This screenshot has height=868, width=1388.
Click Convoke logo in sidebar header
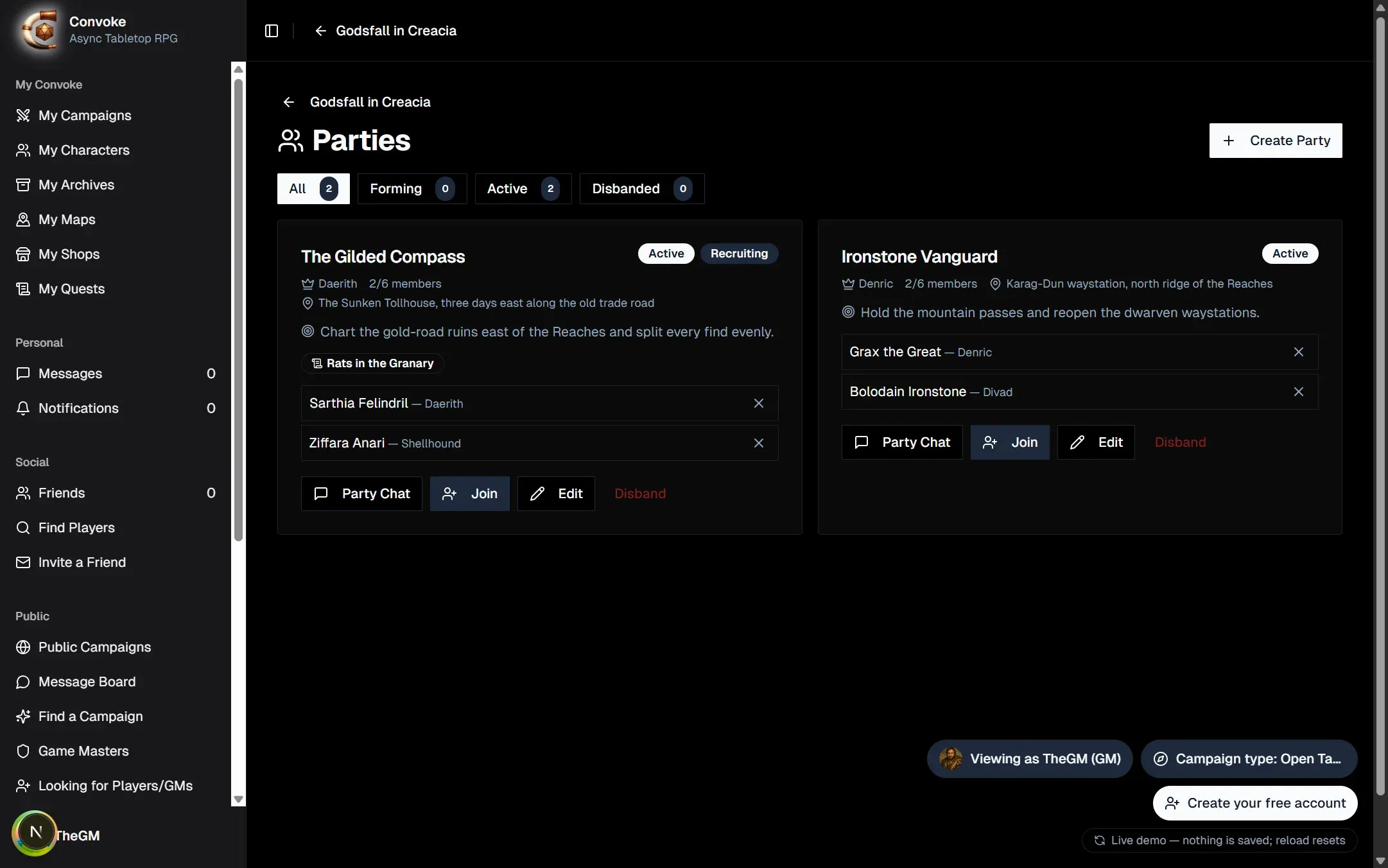point(40,30)
